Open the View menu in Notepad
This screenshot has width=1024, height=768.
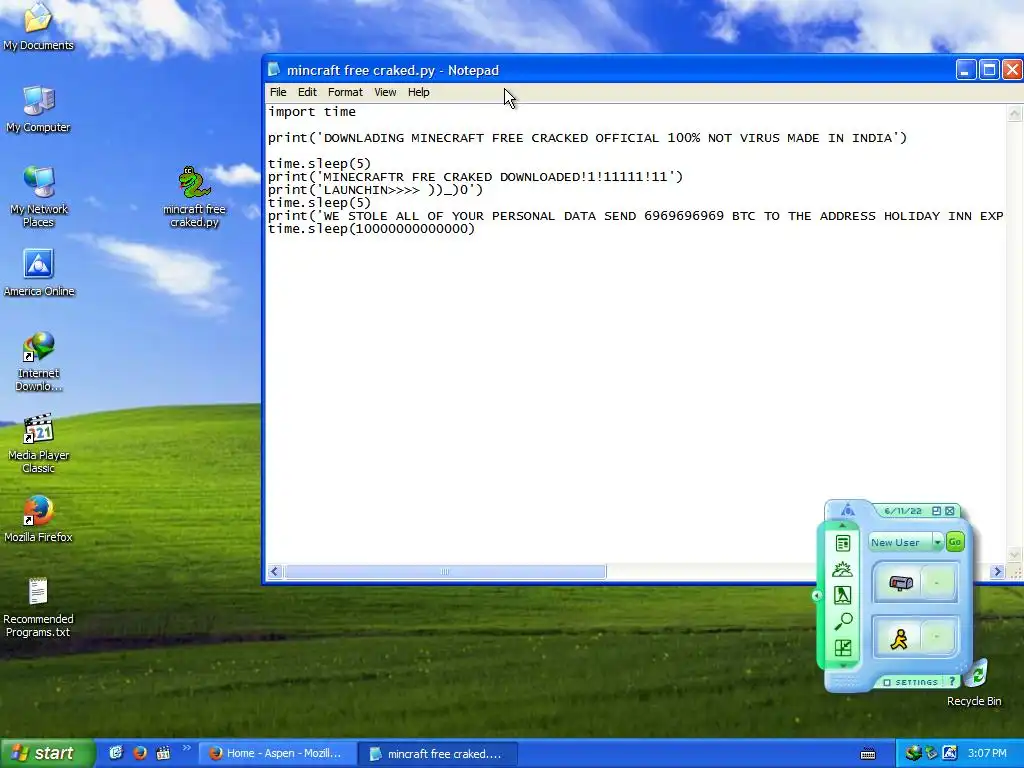(385, 92)
